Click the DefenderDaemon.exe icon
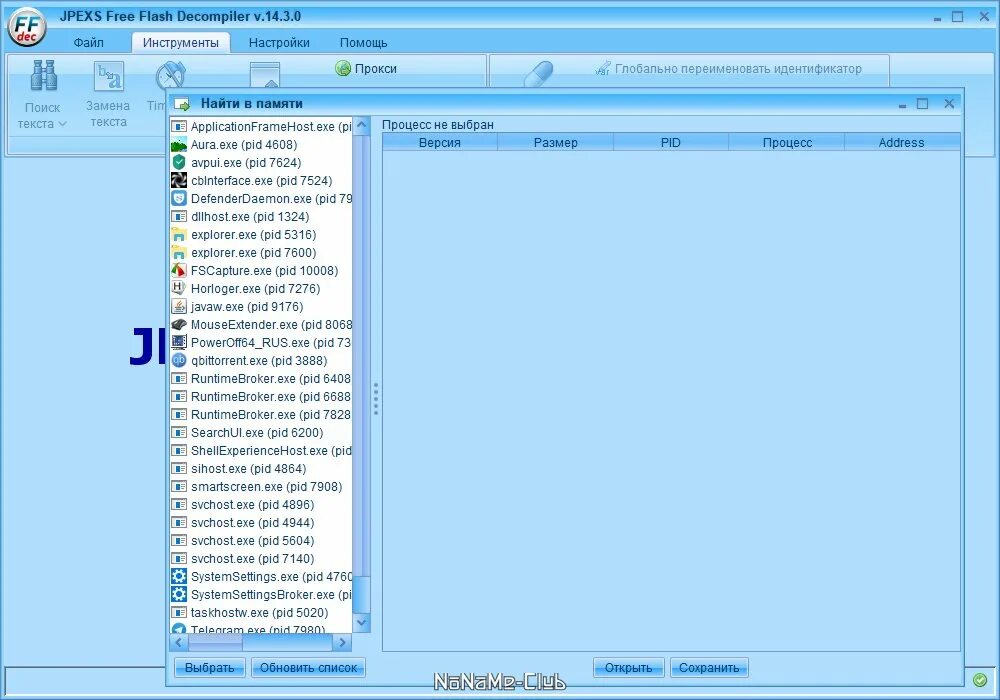 coord(179,198)
